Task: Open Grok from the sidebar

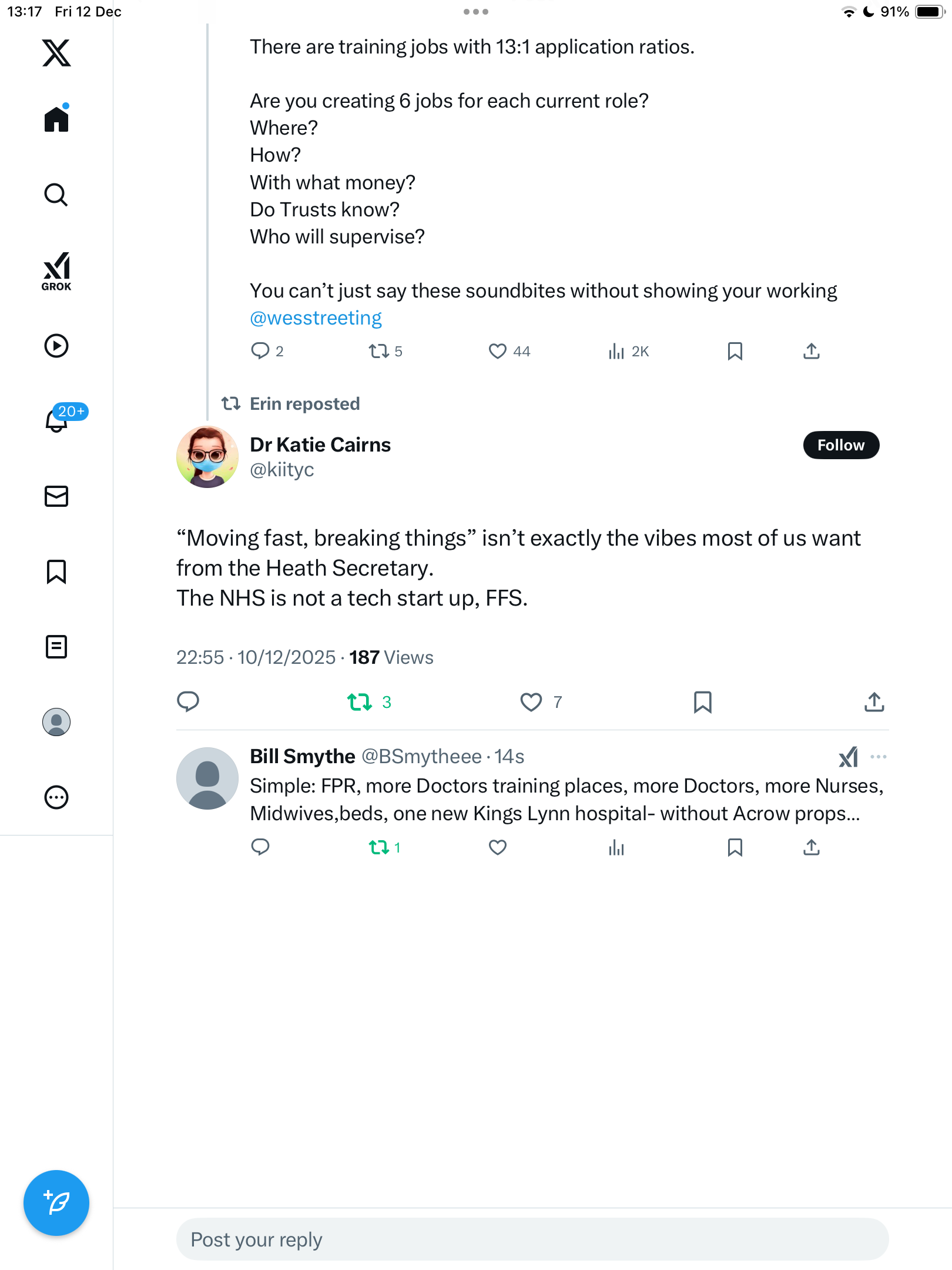Action: tap(56, 271)
